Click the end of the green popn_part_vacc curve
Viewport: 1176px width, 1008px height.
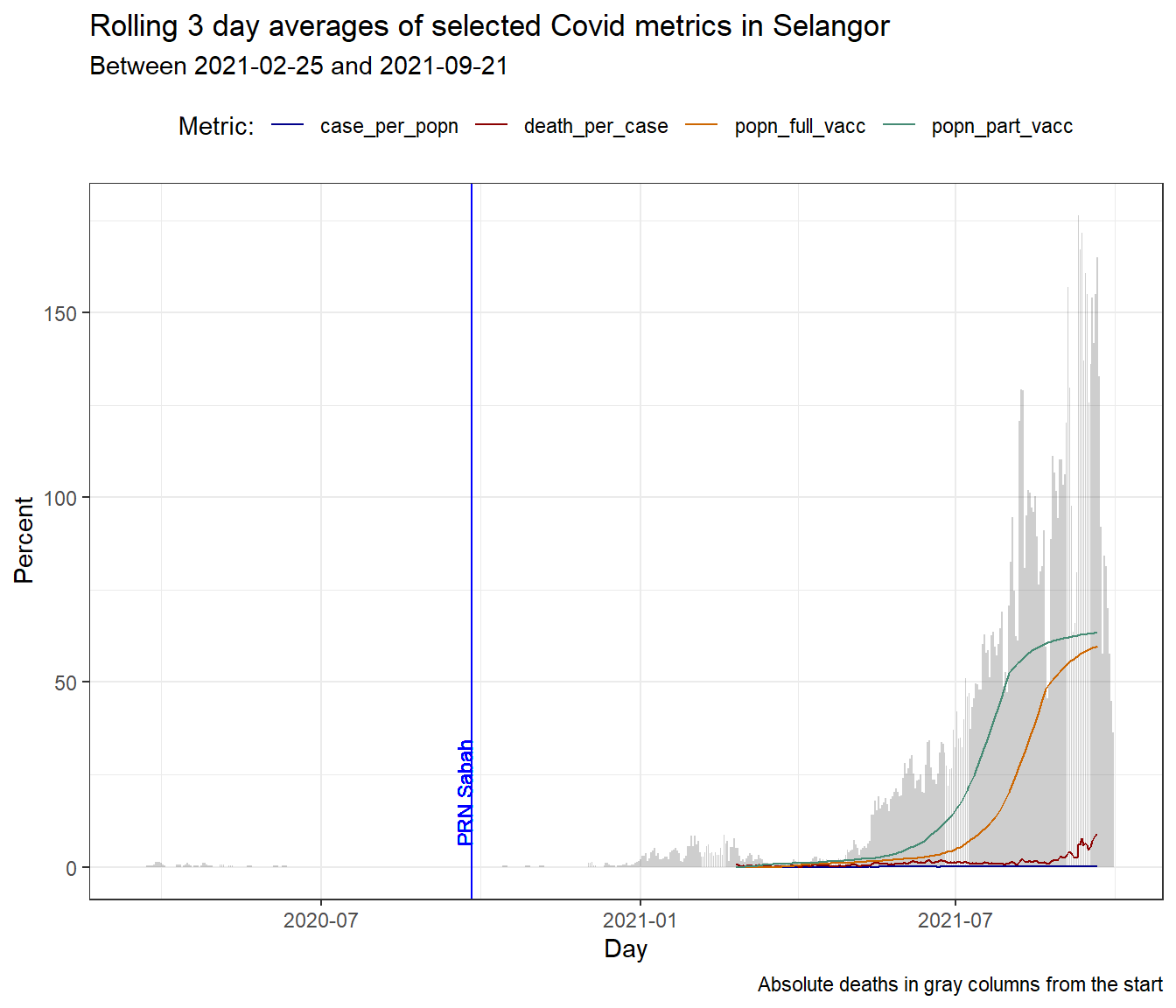[1095, 633]
